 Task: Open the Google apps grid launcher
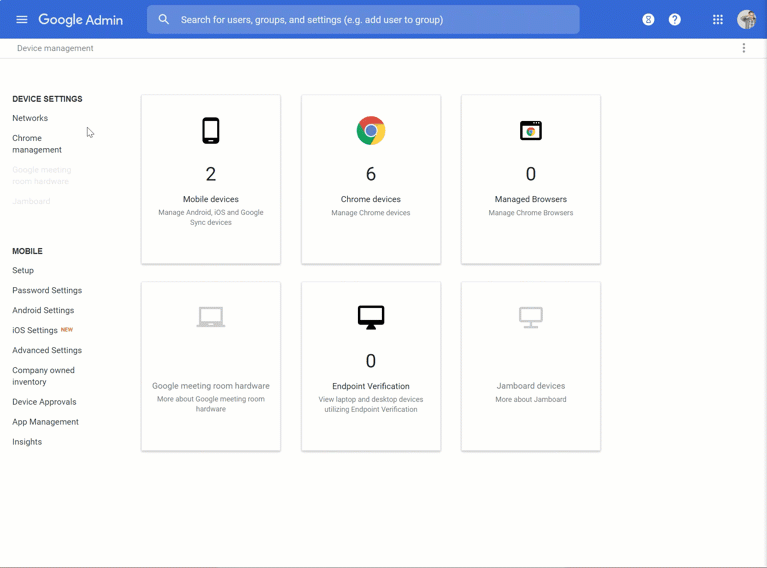click(x=718, y=20)
